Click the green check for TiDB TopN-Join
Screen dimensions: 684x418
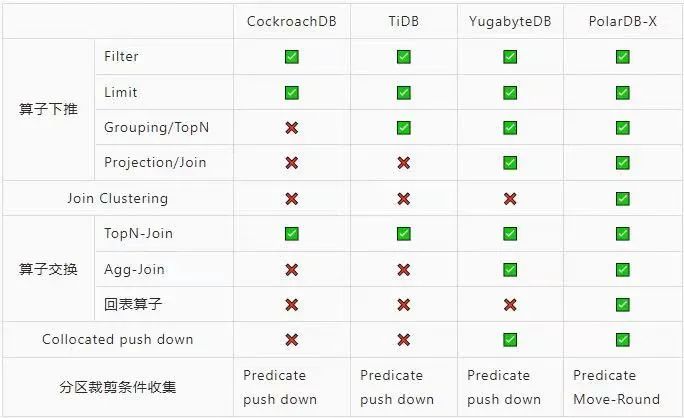click(403, 234)
